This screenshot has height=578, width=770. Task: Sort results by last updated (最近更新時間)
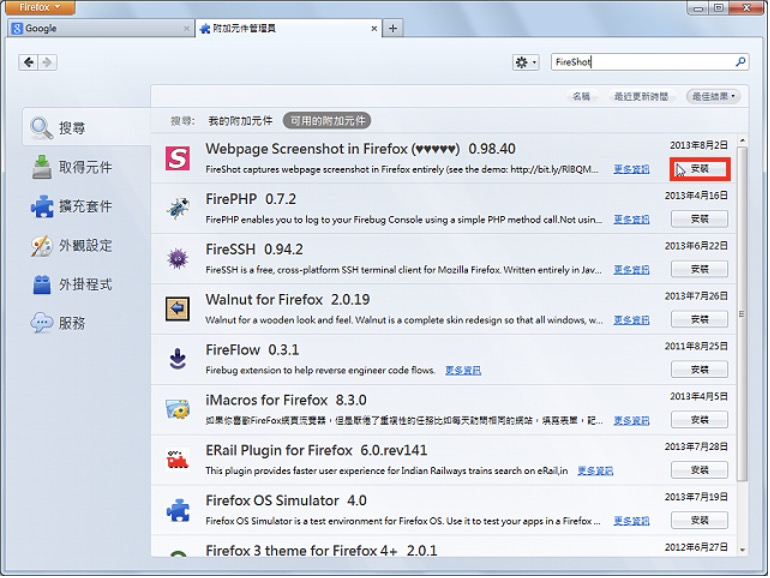[641, 96]
